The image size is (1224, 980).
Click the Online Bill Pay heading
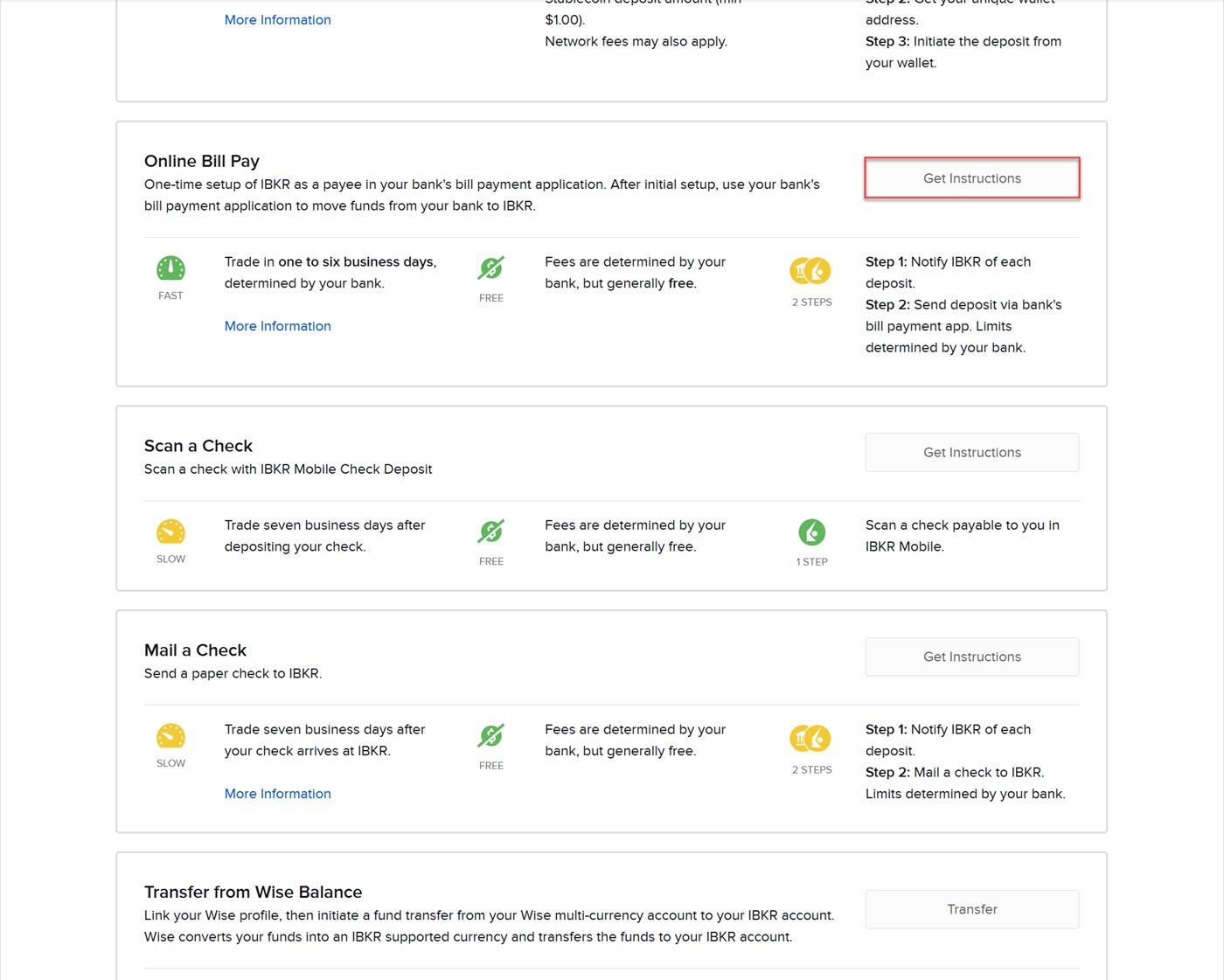pos(202,161)
